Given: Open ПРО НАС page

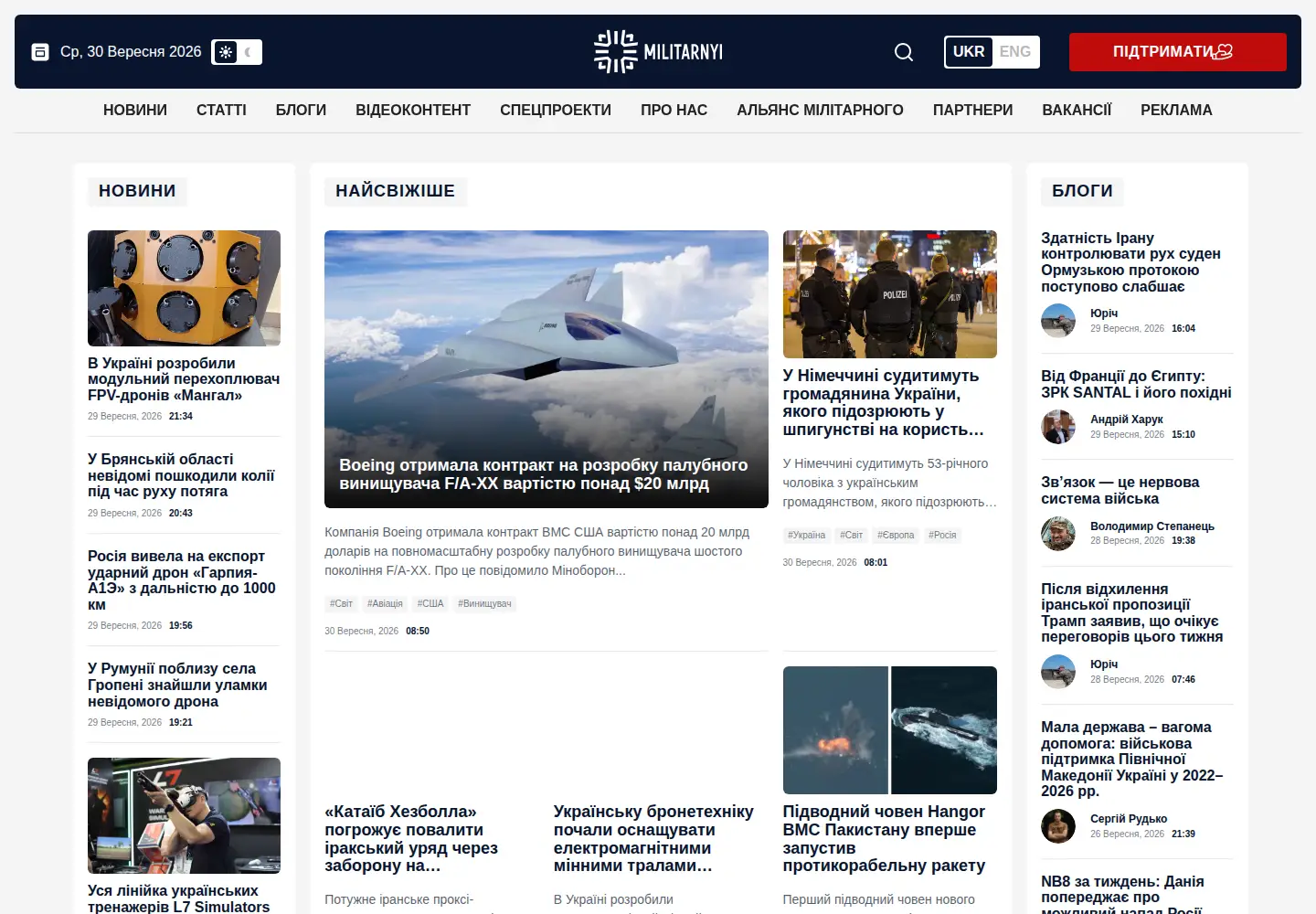Looking at the screenshot, I should coord(674,110).
